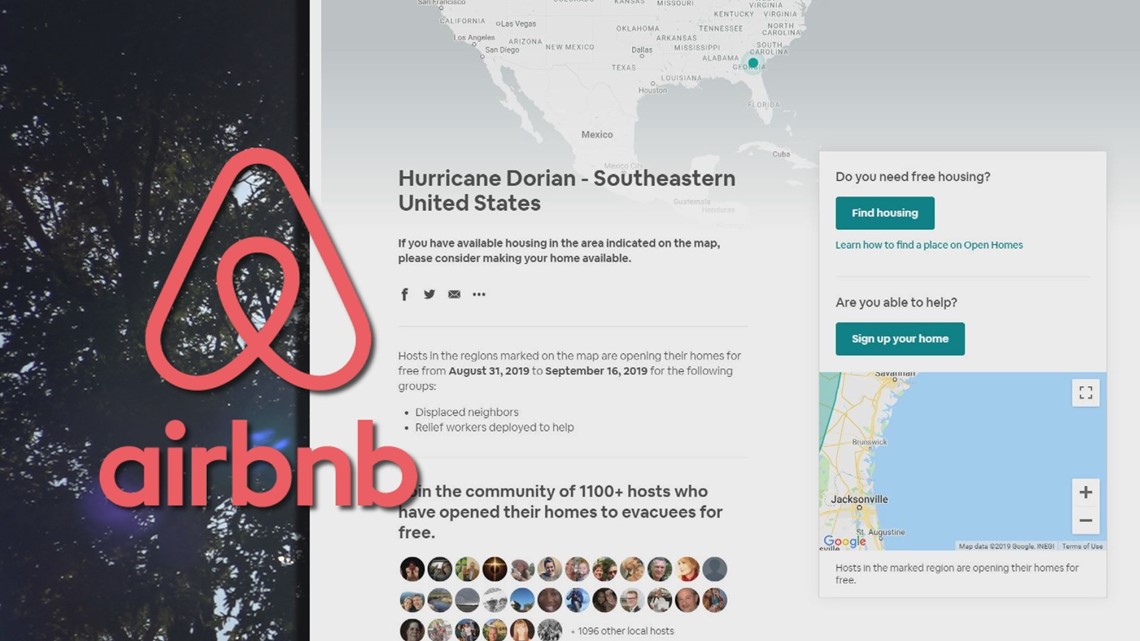Select the first host avatar in the top row
Screen dimensions: 1140x641
click(x=412, y=569)
